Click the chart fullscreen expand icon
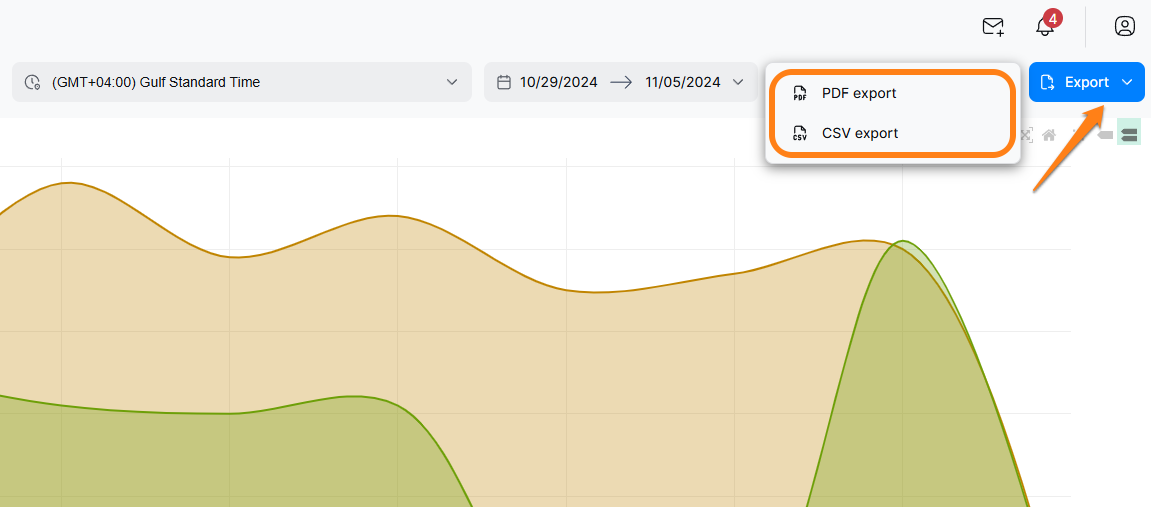The height and width of the screenshot is (507, 1151). click(1026, 135)
